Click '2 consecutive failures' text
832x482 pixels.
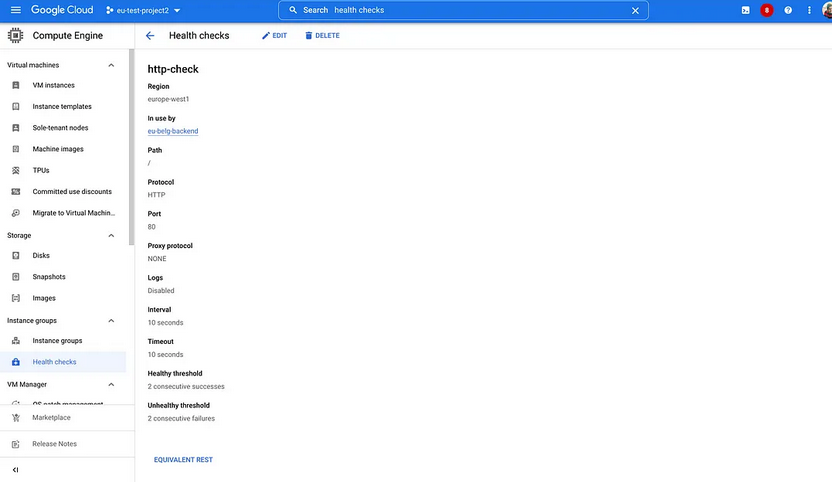point(181,418)
